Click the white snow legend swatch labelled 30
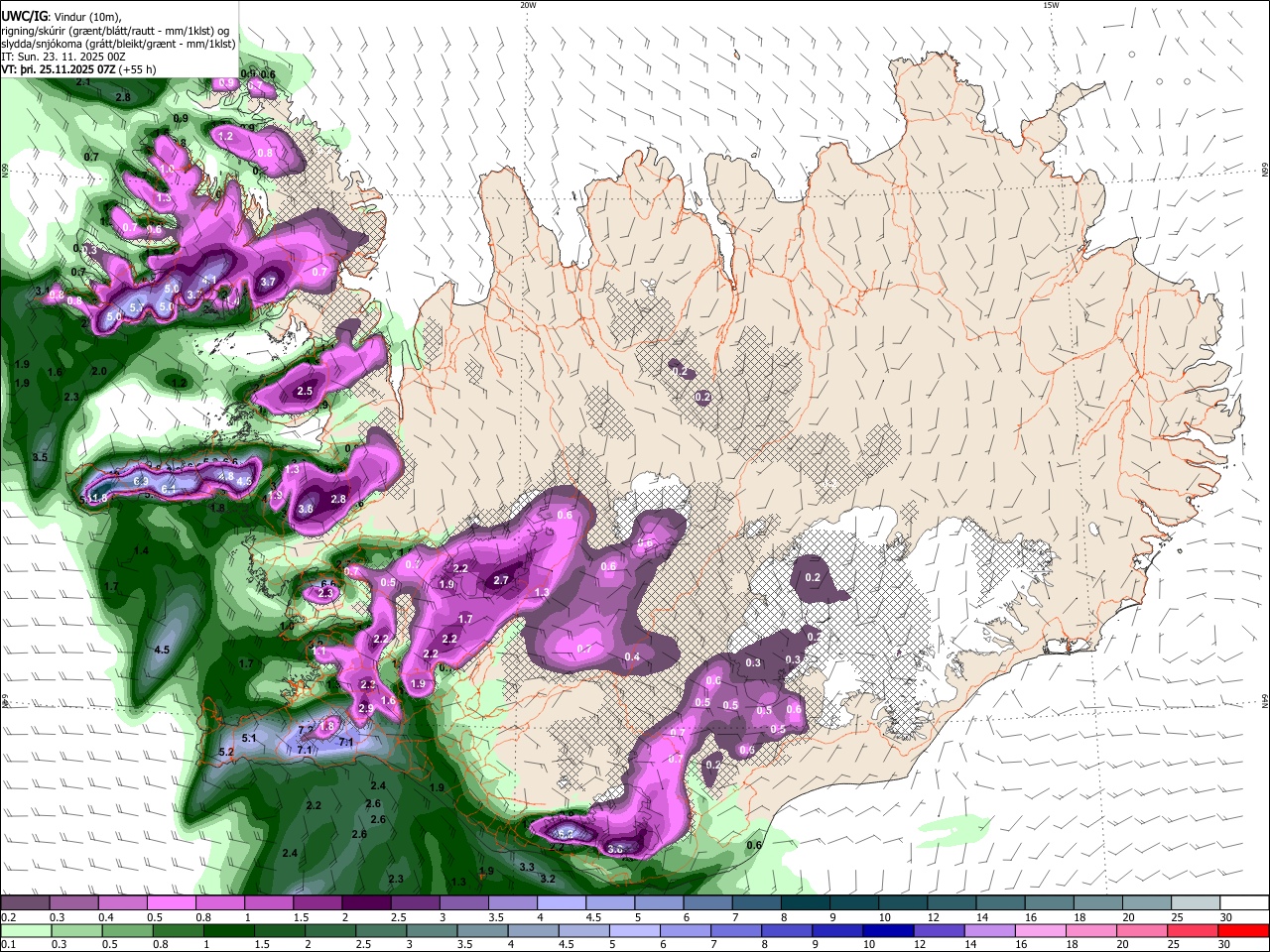Screen dimensions: 1270x952 pos(1244,902)
